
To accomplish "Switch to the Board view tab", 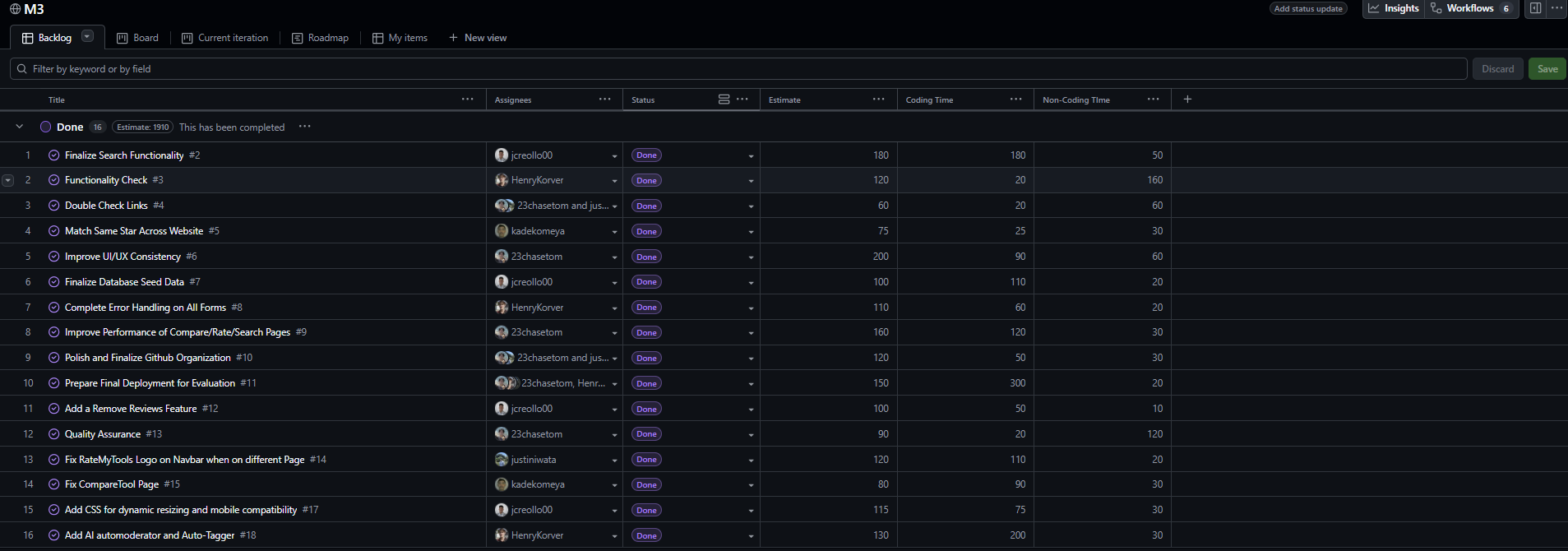I will tap(137, 38).
